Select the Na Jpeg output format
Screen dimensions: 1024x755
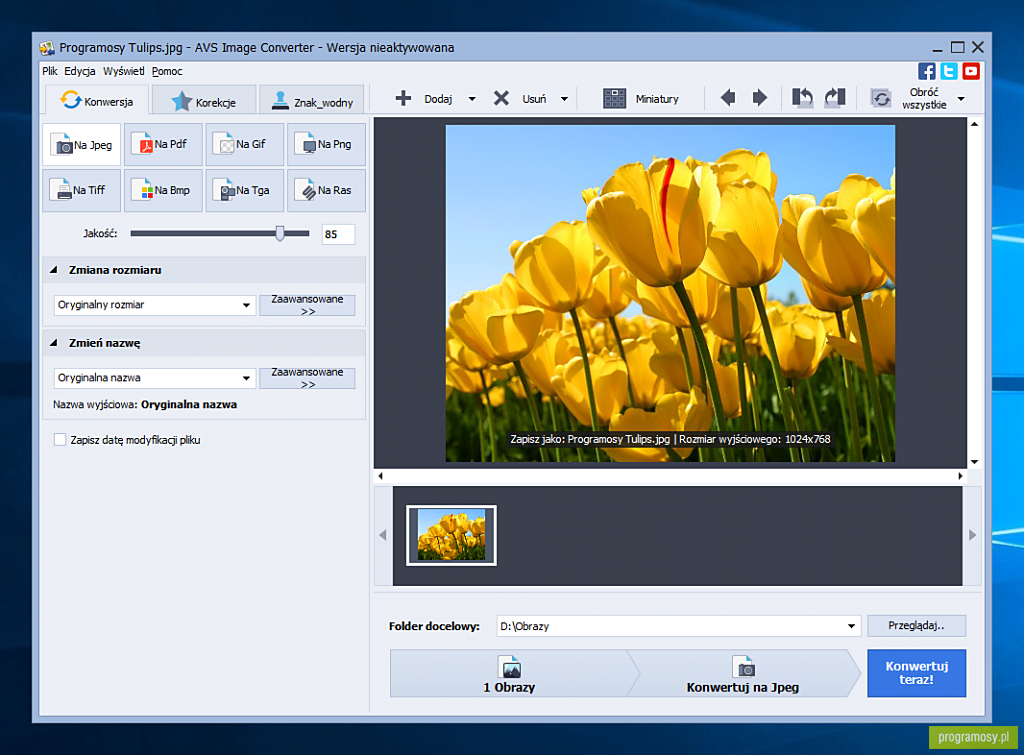[82, 144]
